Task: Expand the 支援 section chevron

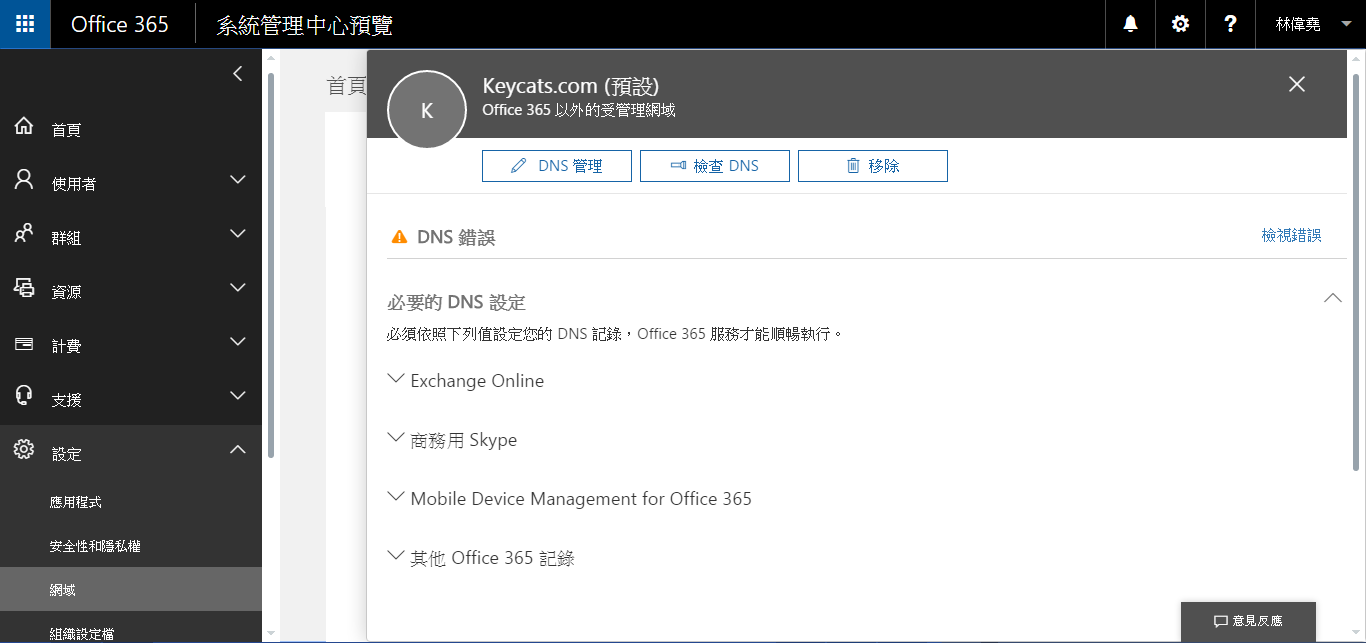Action: tap(237, 396)
